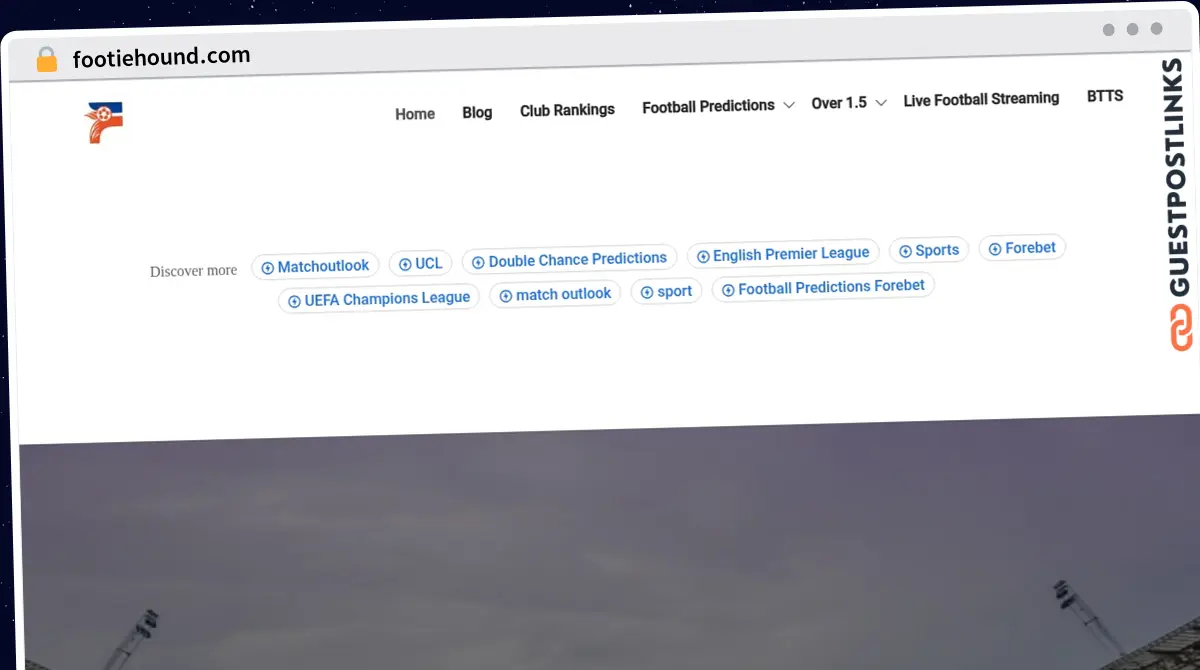Viewport: 1200px width, 670px height.
Task: Click the plus icon on Matchoutlook tag
Action: pos(267,268)
